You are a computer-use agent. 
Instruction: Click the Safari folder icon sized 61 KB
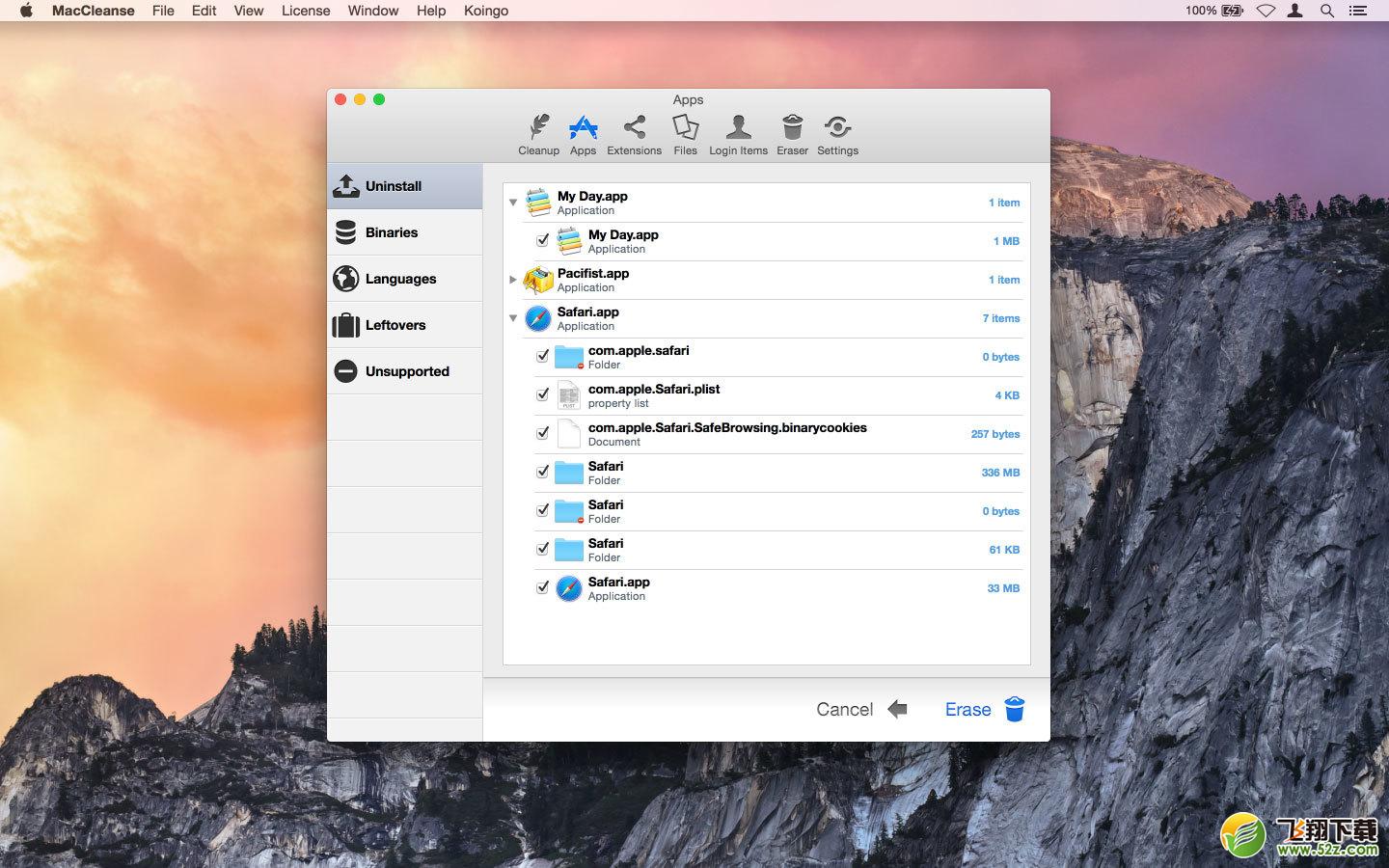click(x=568, y=550)
